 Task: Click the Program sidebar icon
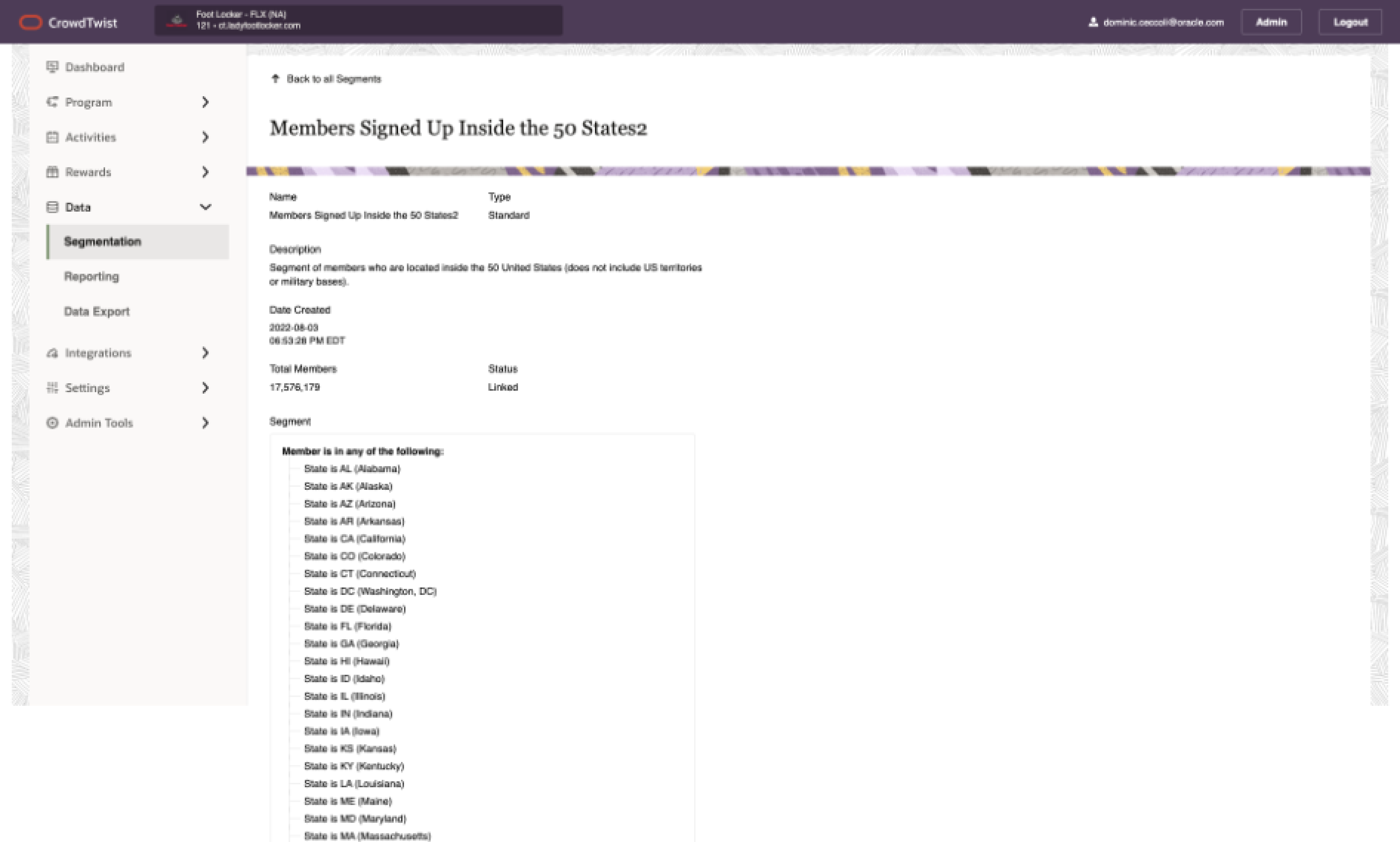[x=52, y=102]
